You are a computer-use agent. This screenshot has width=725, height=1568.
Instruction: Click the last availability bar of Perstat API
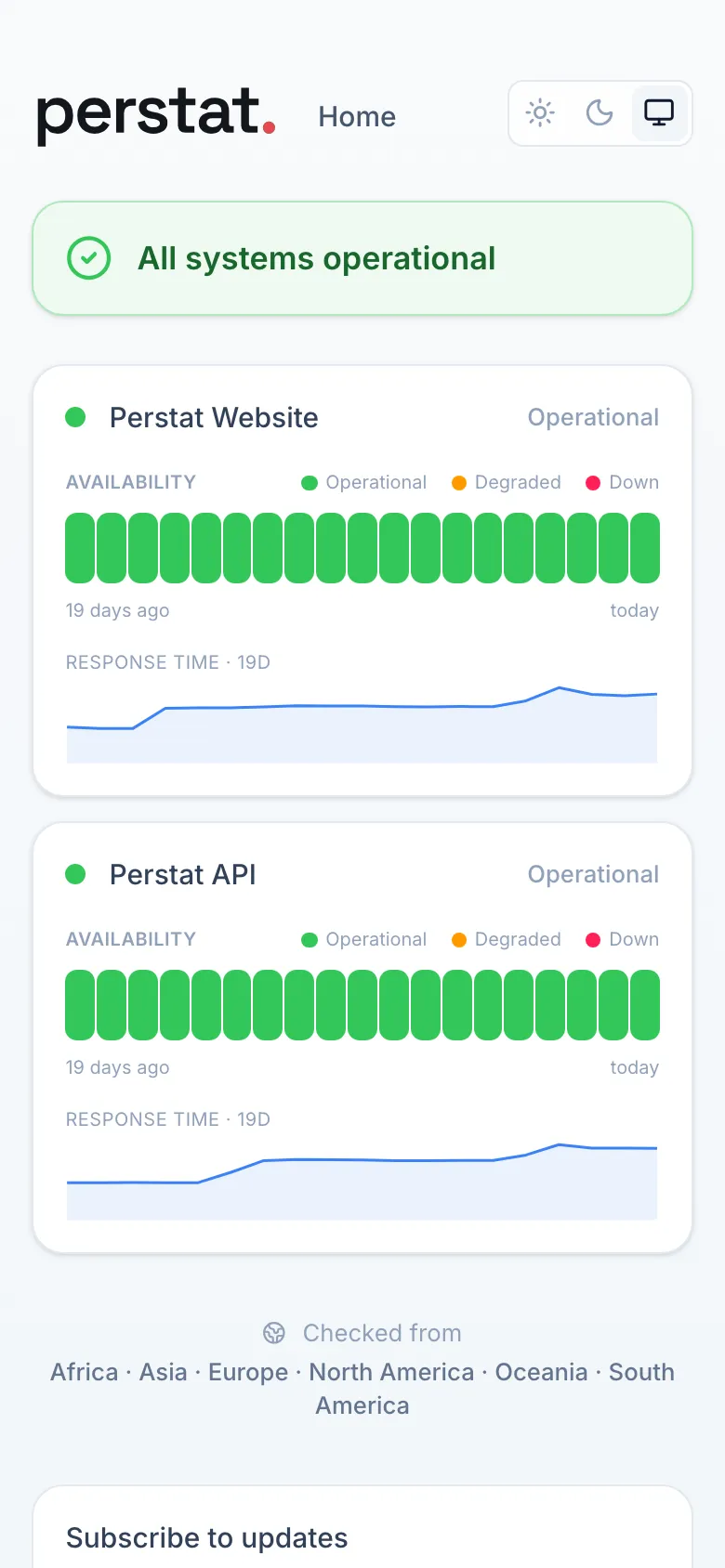coord(645,1005)
